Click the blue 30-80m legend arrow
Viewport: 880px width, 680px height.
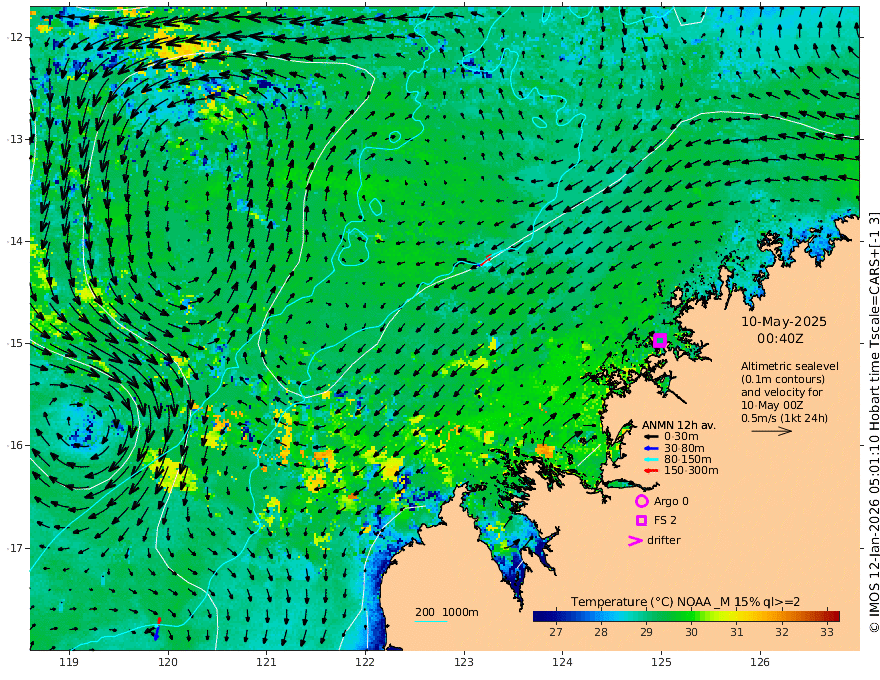click(x=649, y=448)
